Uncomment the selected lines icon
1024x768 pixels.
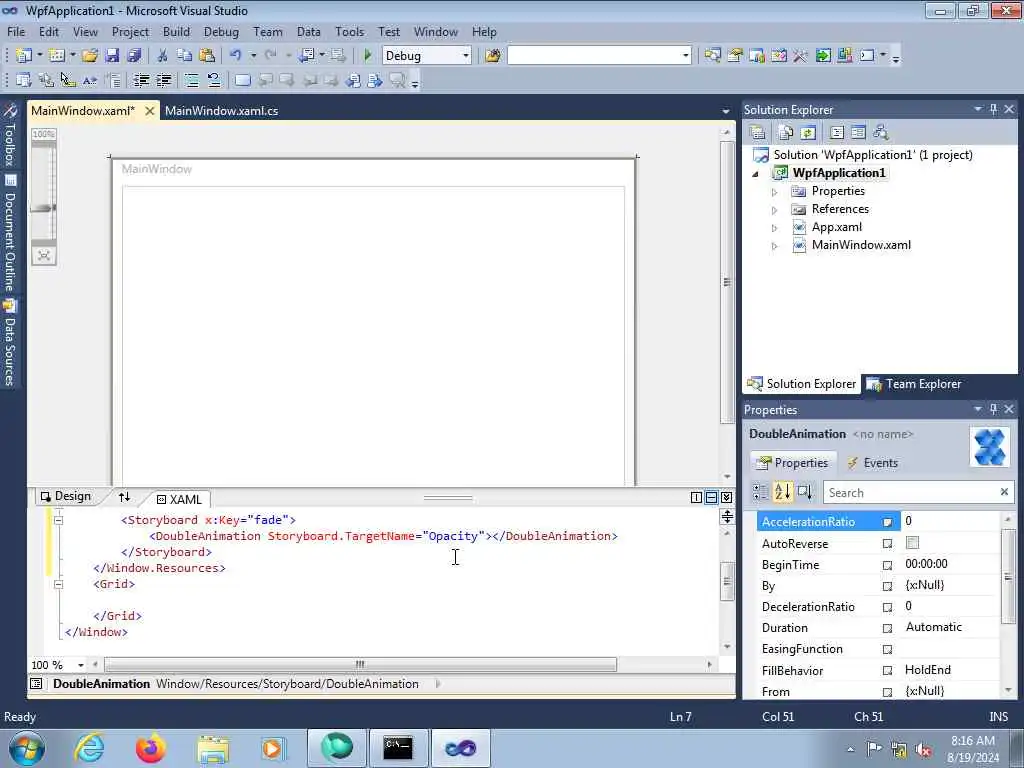point(214,80)
